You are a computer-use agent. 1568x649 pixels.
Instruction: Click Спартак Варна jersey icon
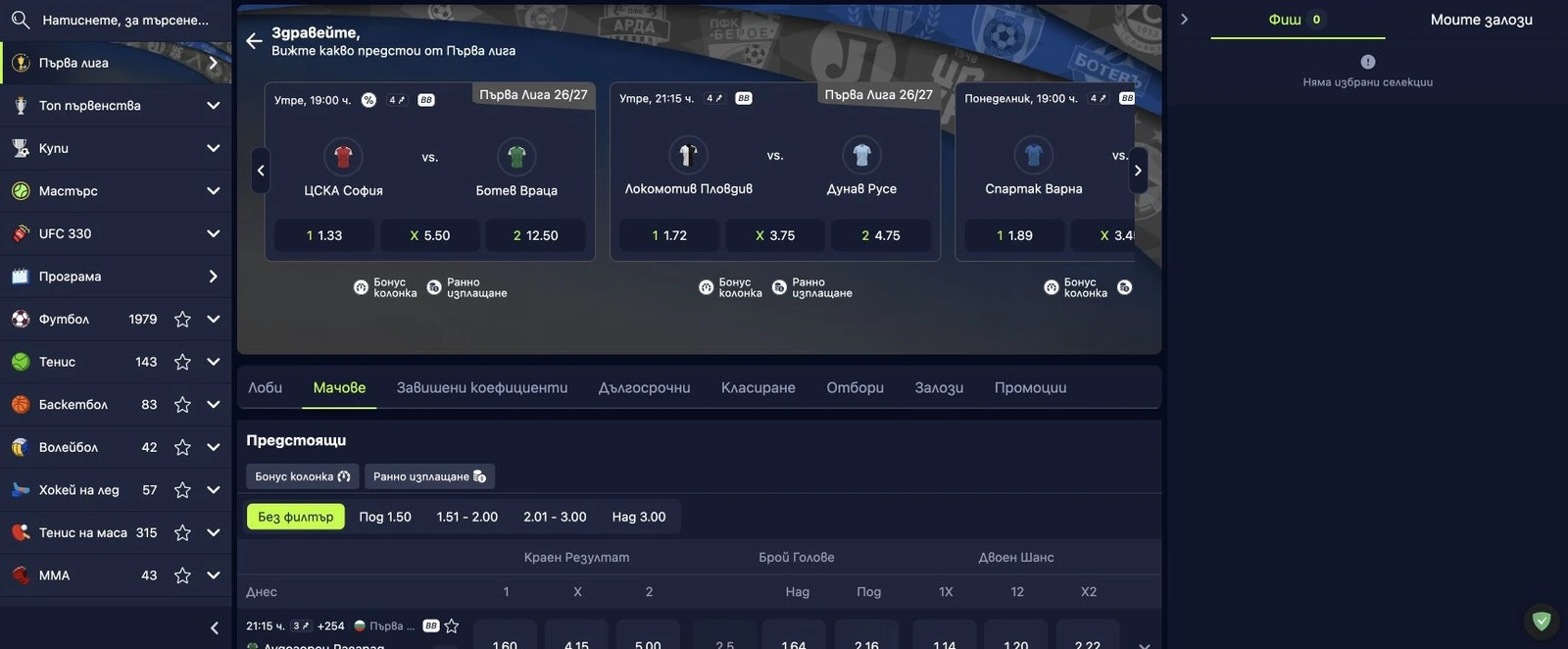(x=1033, y=155)
